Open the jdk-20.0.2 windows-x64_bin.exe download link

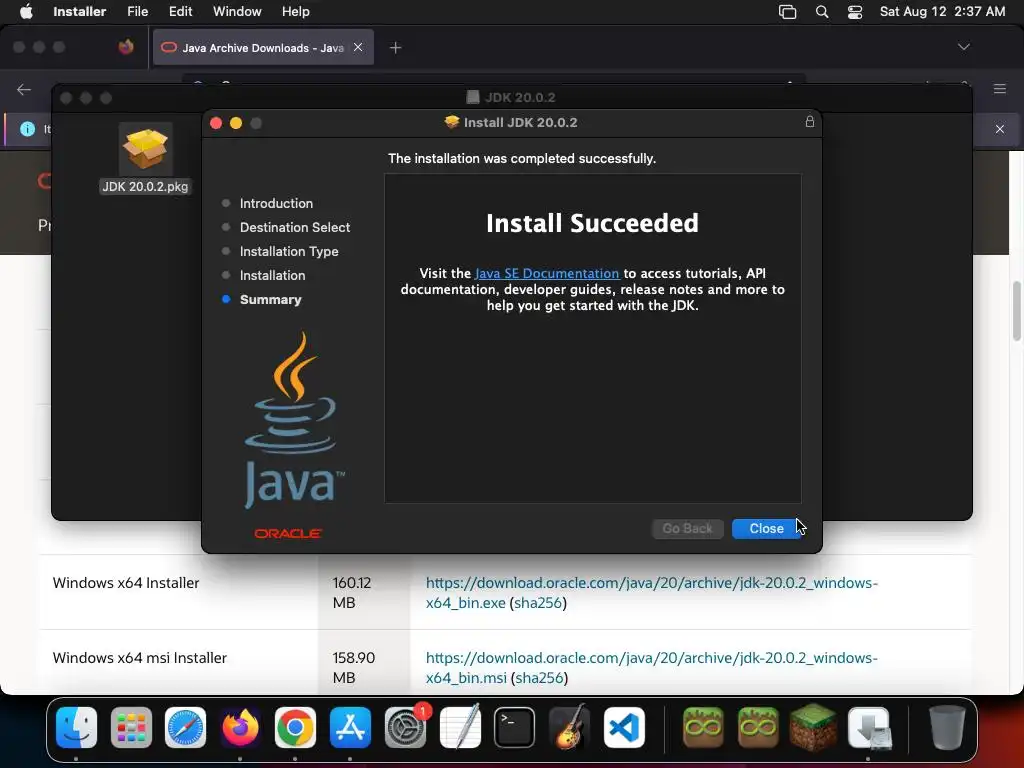click(x=651, y=592)
